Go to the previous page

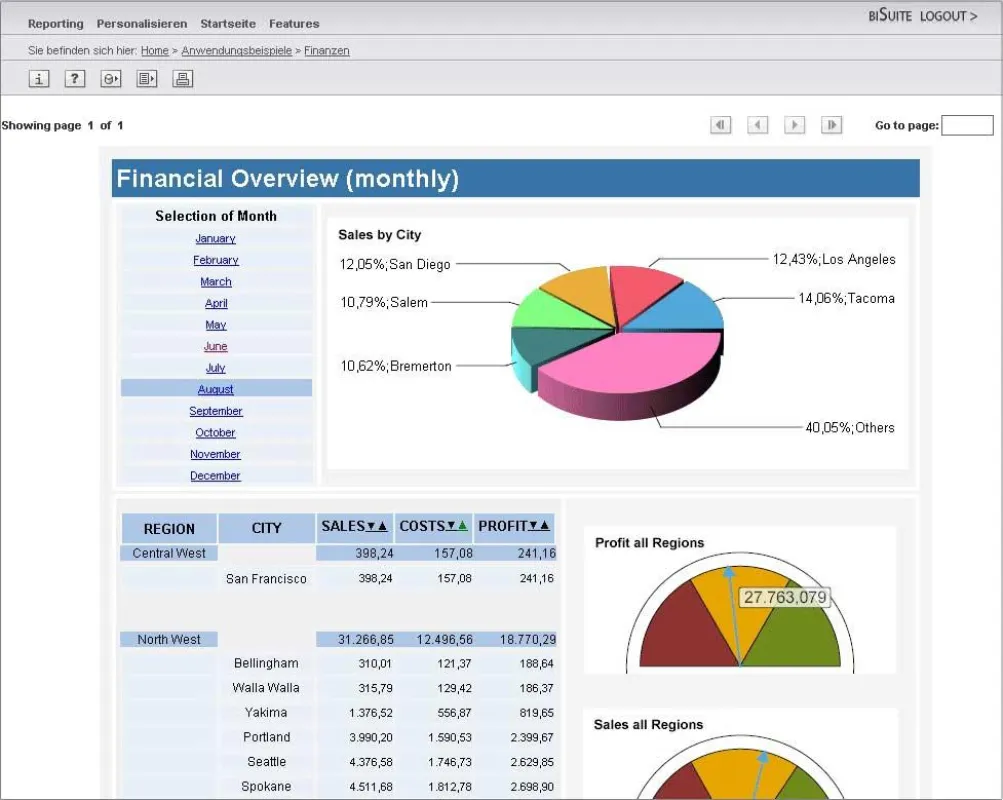(x=757, y=125)
